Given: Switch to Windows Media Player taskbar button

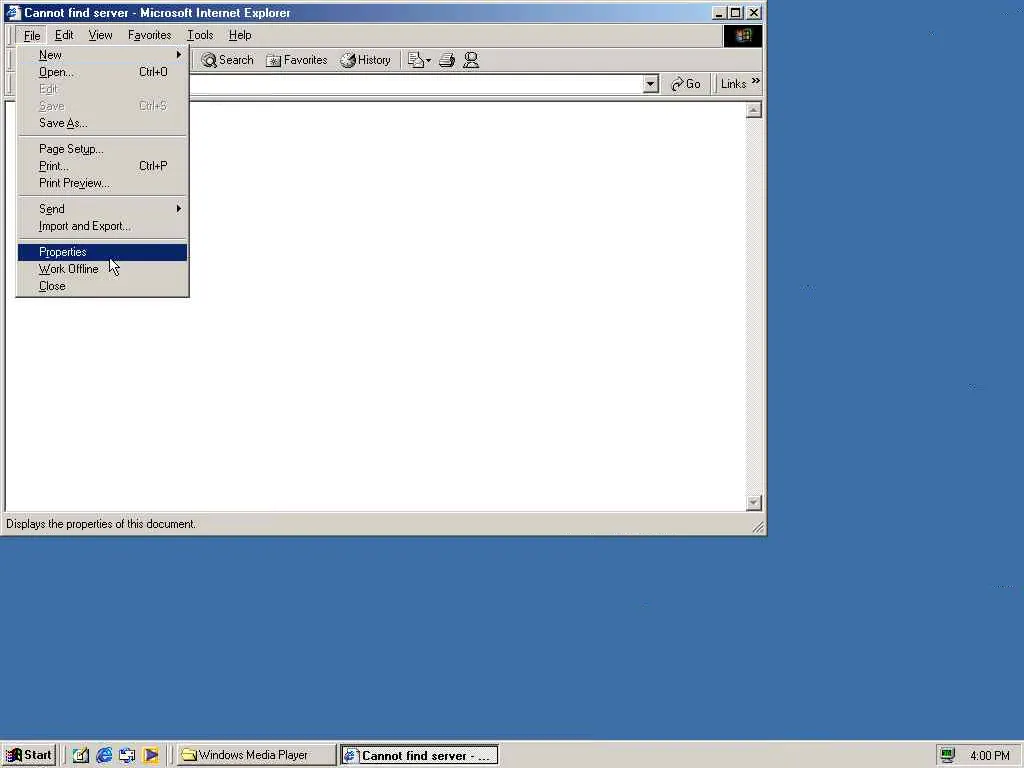Looking at the screenshot, I should 257,755.
